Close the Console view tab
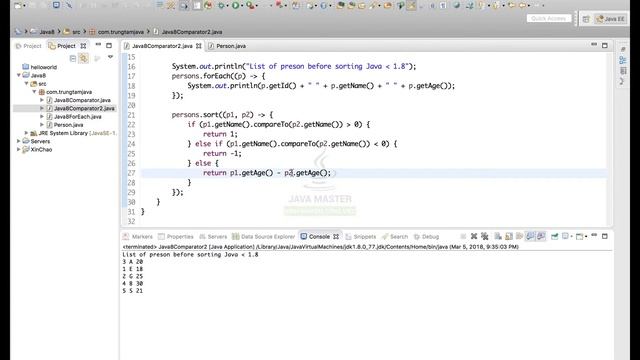The height and width of the screenshot is (360, 640). [336, 236]
